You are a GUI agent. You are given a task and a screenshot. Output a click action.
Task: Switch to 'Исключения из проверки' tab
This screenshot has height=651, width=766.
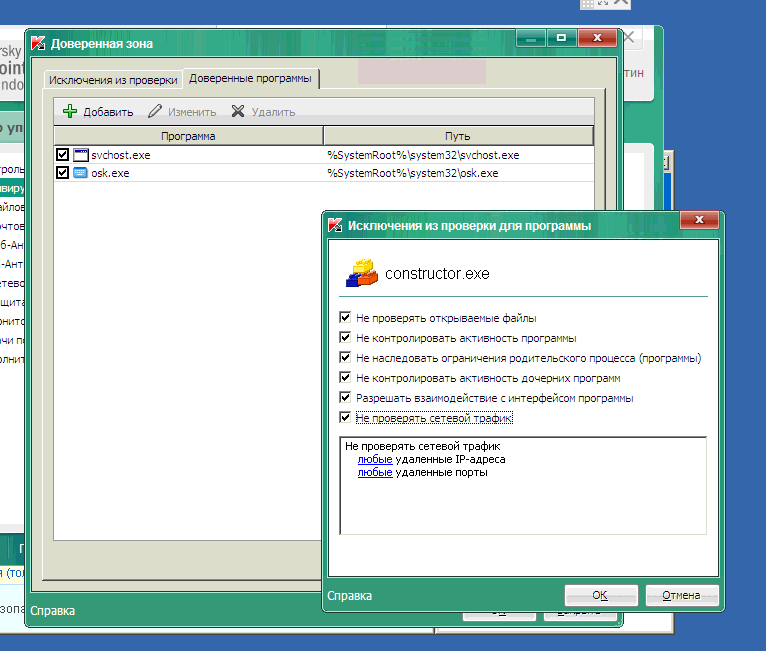tap(113, 79)
